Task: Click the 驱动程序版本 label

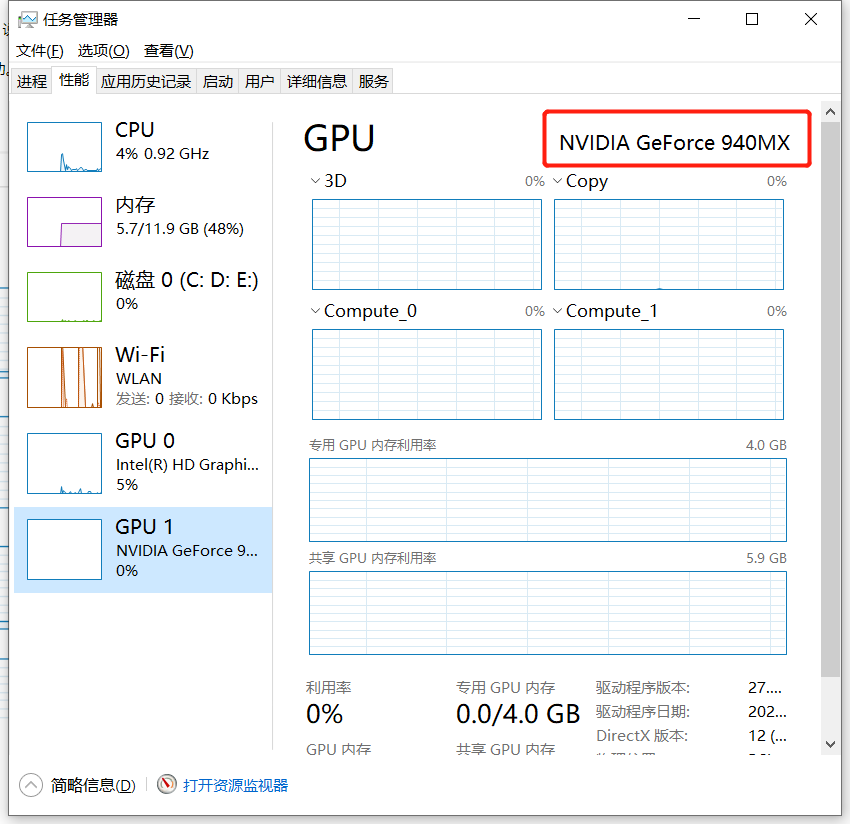Action: [642, 687]
